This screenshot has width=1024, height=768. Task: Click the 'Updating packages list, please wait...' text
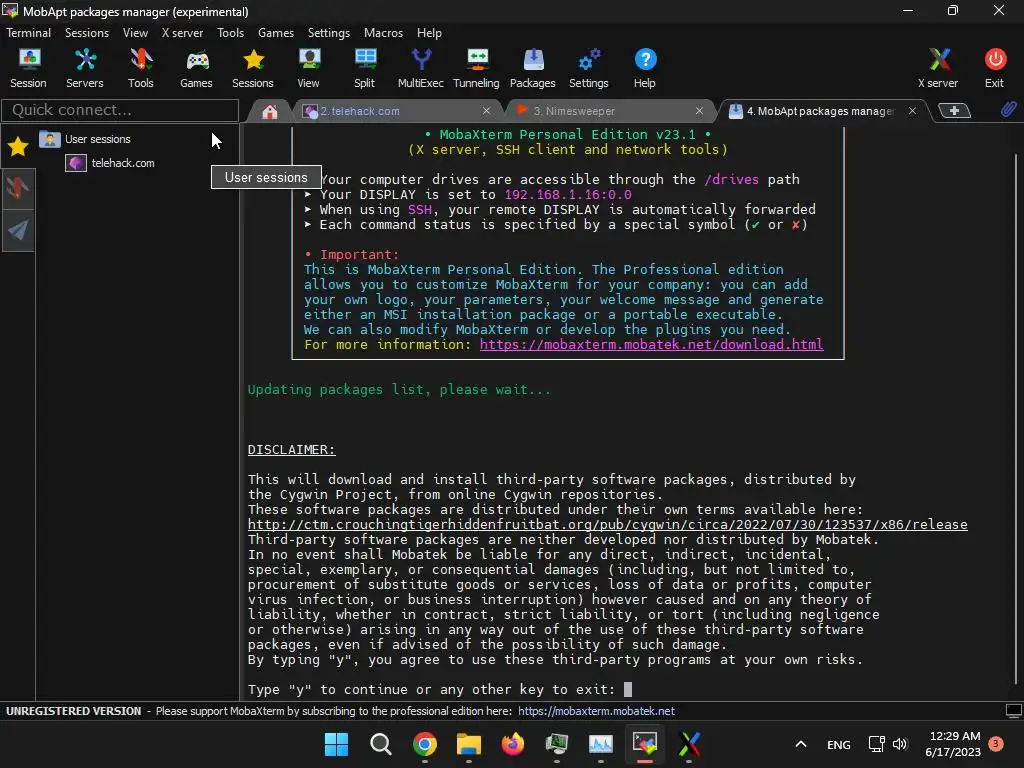tap(399, 389)
